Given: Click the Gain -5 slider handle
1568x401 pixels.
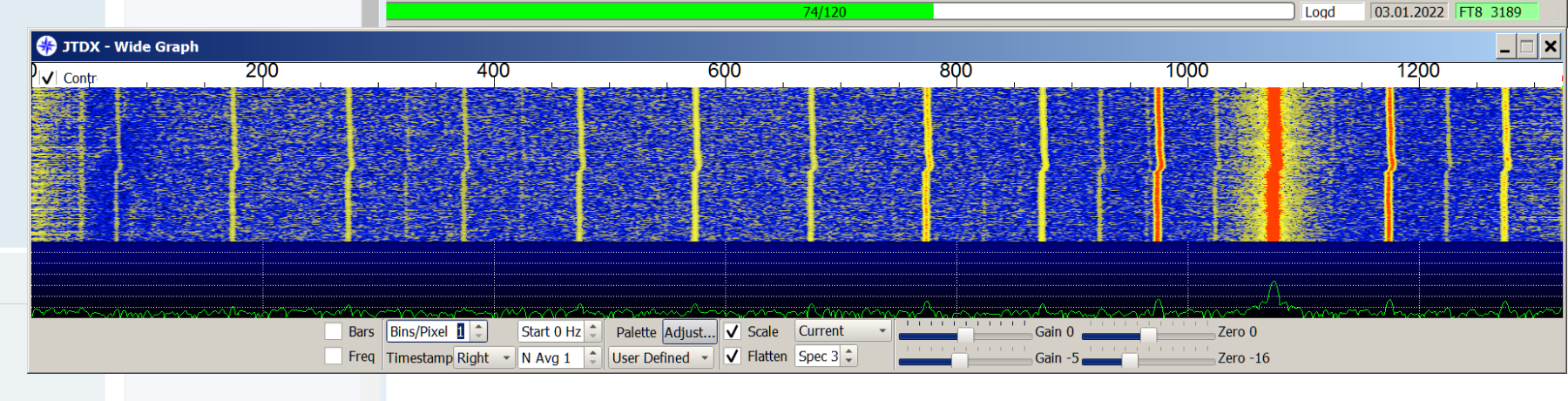Looking at the screenshot, I should point(959,360).
